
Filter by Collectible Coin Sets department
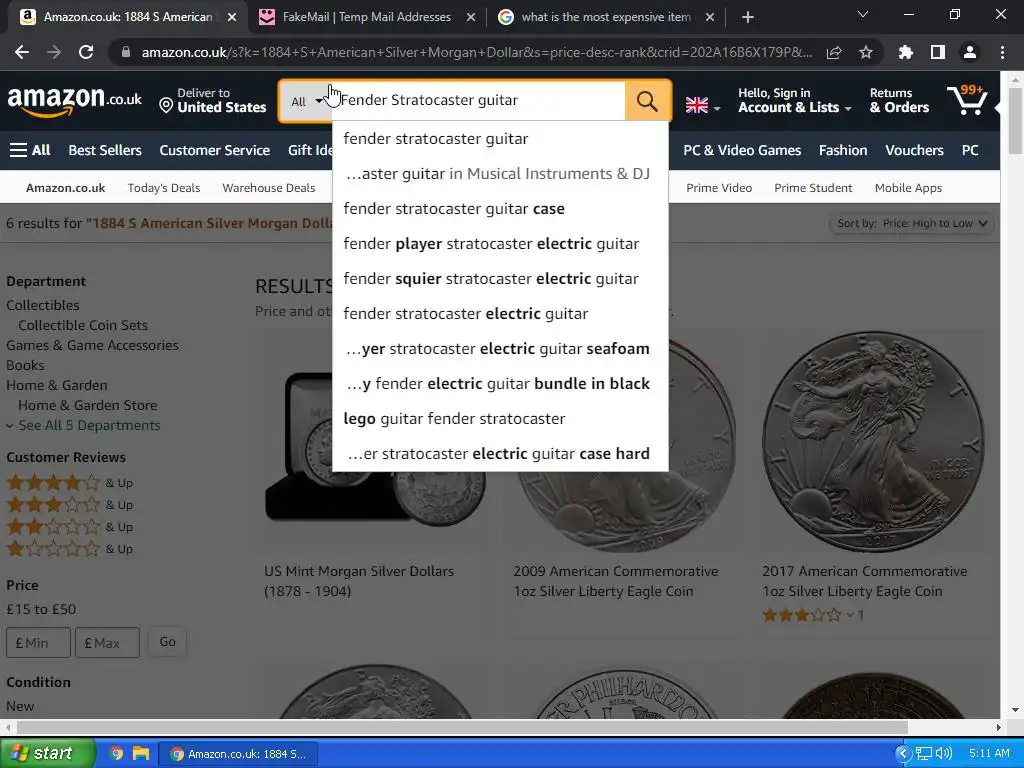[83, 325]
